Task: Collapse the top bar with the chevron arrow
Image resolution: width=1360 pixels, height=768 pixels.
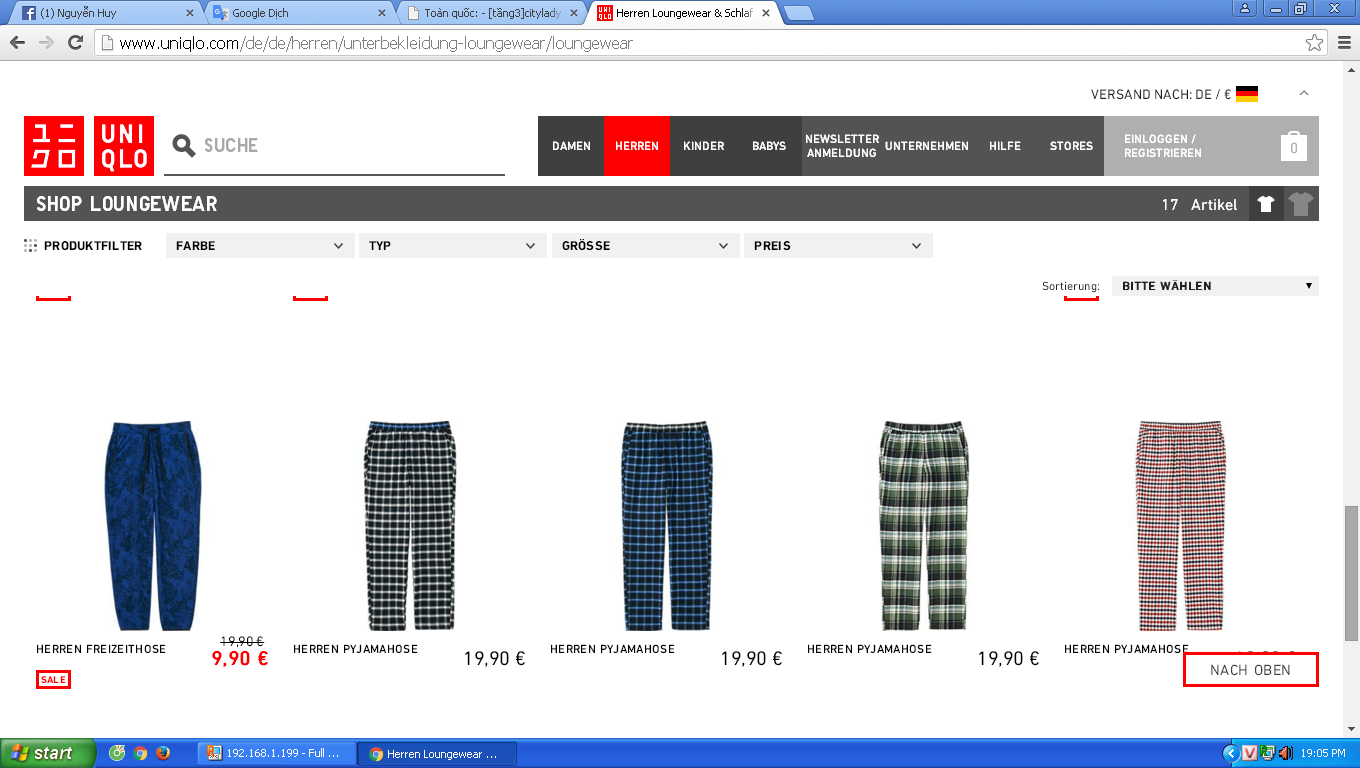Action: [1303, 94]
